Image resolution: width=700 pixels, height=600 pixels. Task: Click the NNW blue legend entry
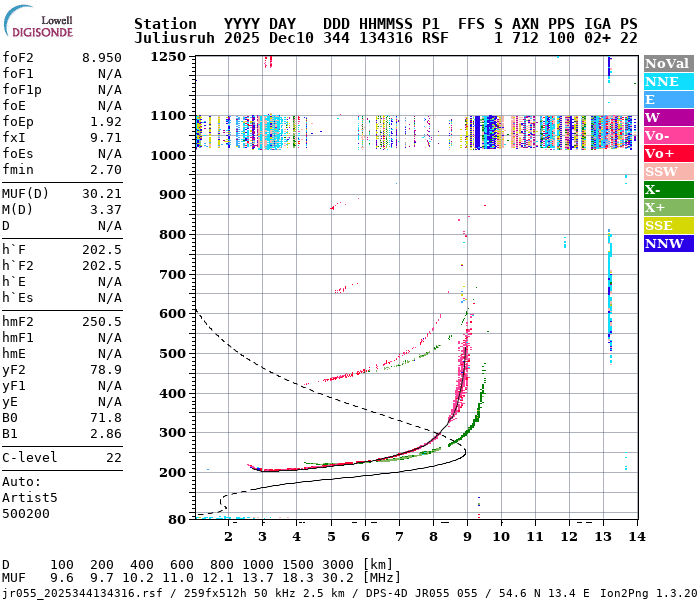(668, 243)
